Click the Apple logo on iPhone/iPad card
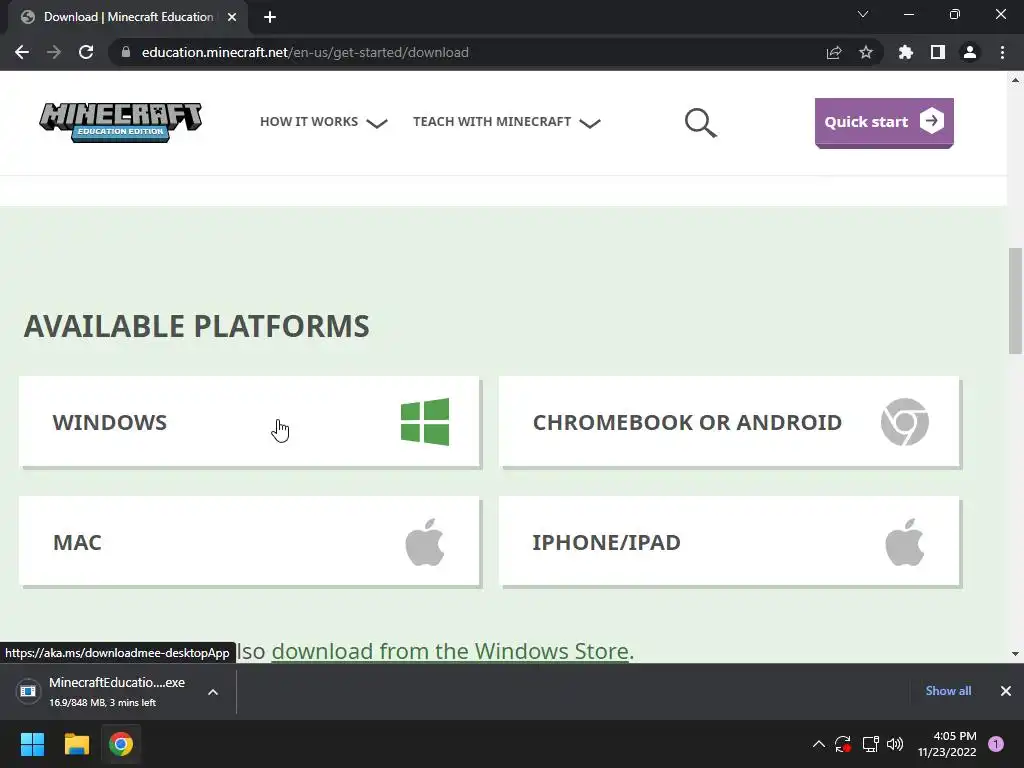This screenshot has width=1024, height=768. [904, 542]
